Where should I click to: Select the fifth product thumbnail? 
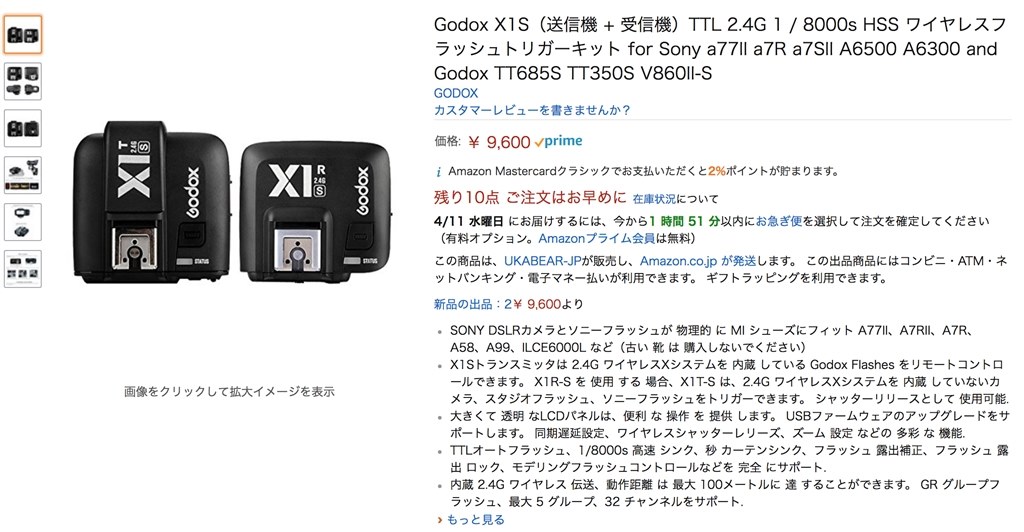23,222
